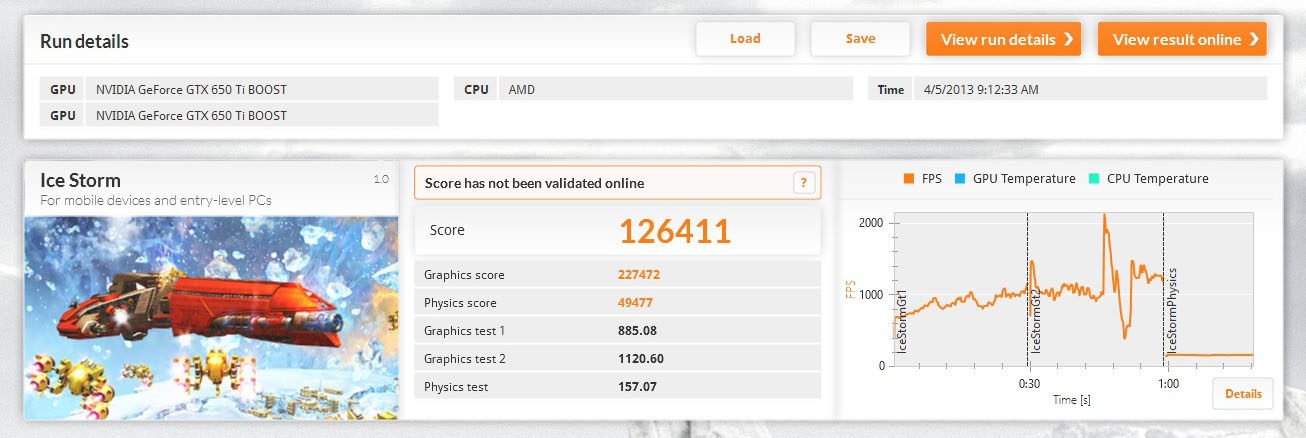
Task: Click the FPS orange legend swatch
Action: (908, 179)
